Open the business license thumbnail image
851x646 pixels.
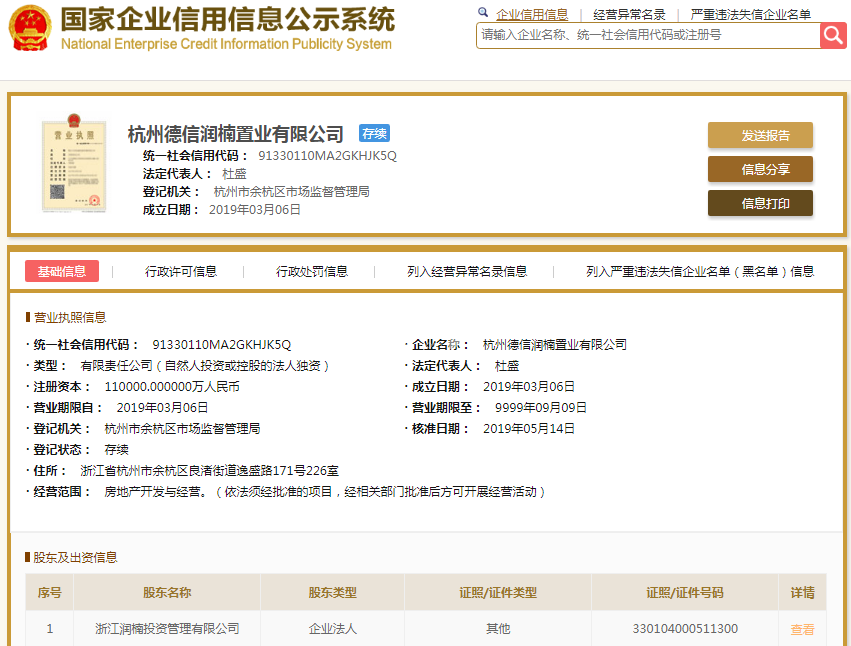click(74, 162)
